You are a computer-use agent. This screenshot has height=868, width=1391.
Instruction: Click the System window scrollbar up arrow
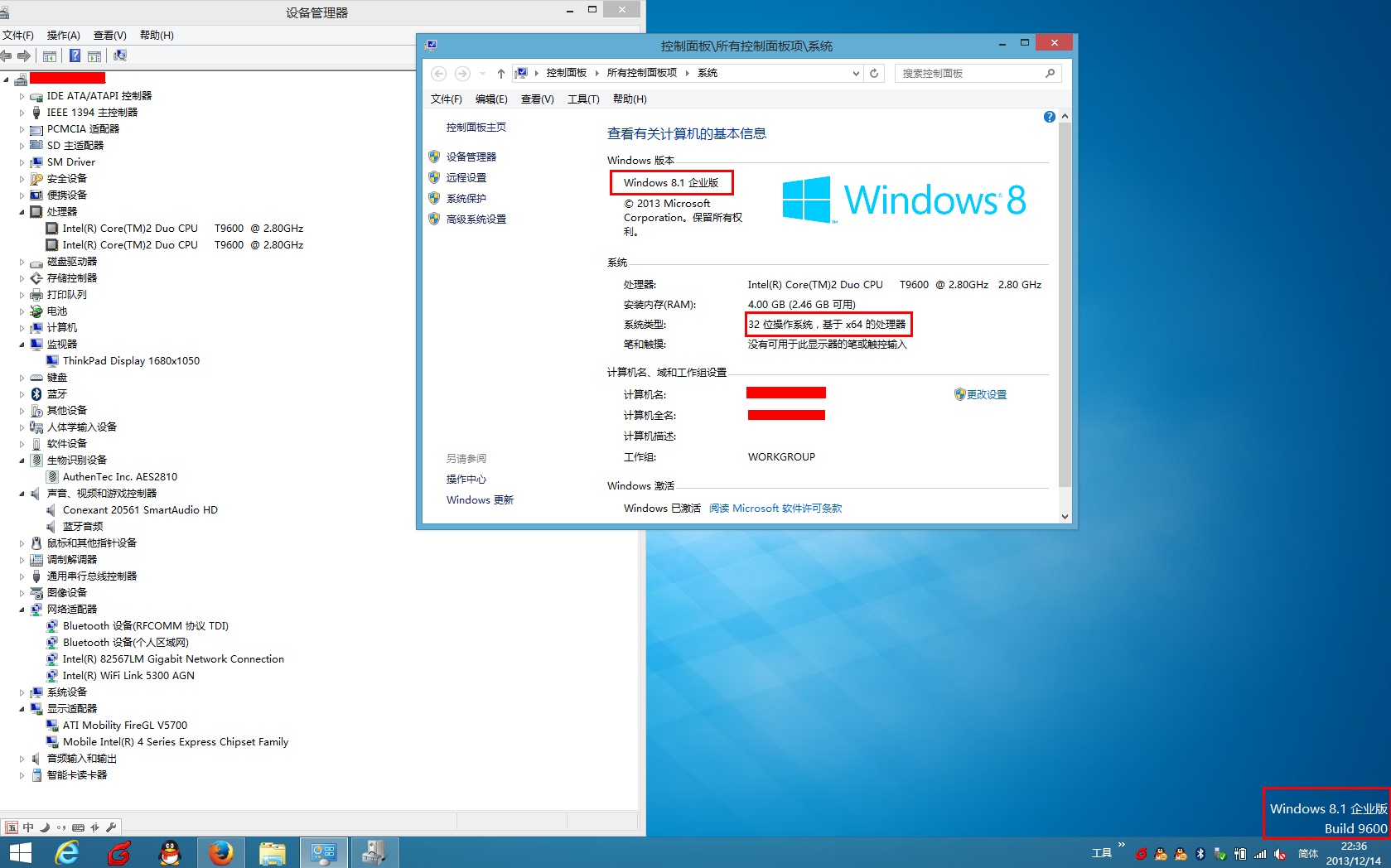pyautogui.click(x=1065, y=116)
